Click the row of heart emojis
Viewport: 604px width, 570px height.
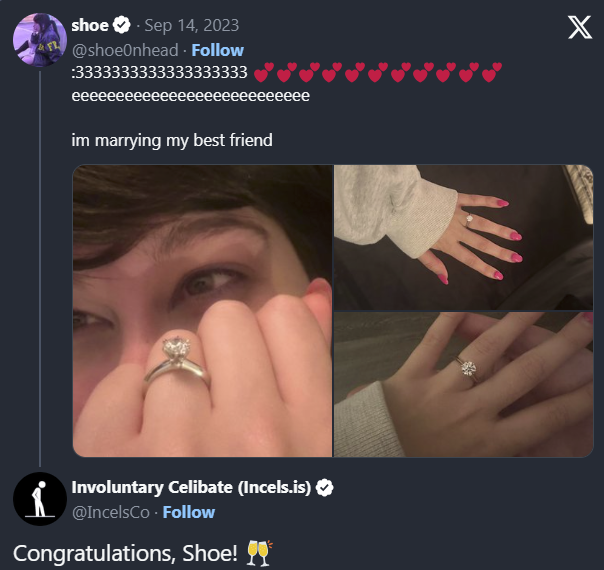[x=378, y=73]
